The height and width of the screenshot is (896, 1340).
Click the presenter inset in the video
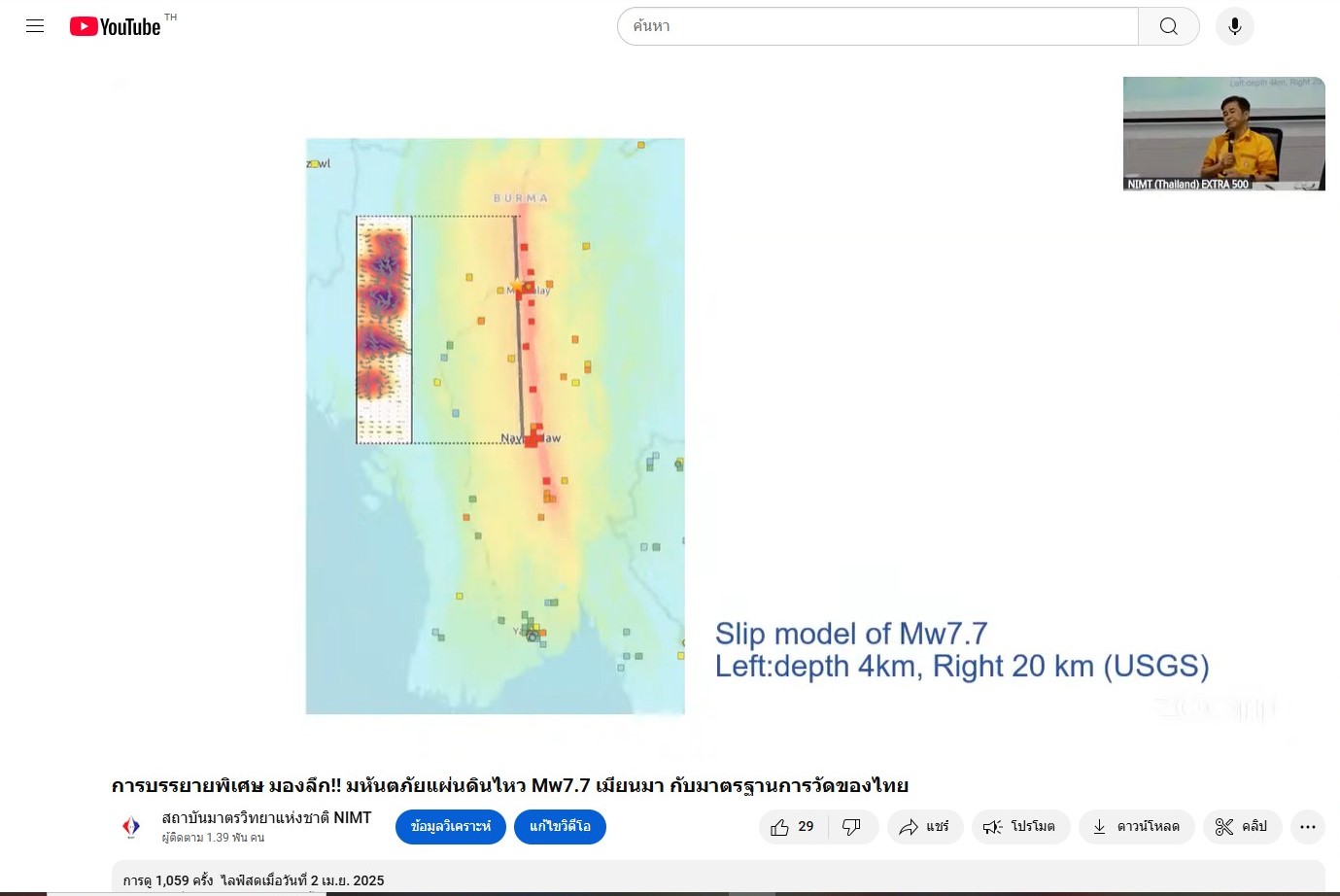click(1223, 134)
